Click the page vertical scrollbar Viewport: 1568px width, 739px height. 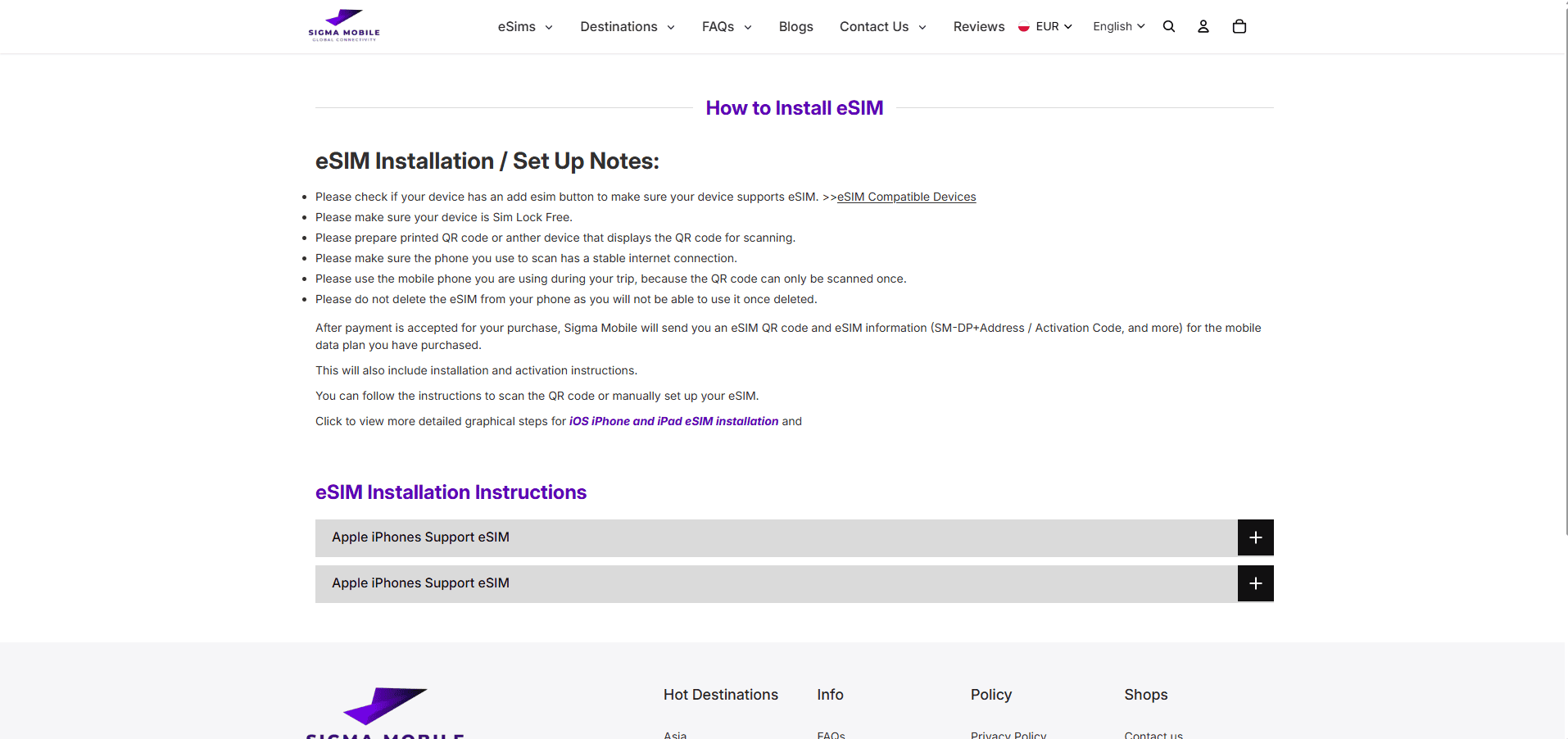coord(1566,270)
